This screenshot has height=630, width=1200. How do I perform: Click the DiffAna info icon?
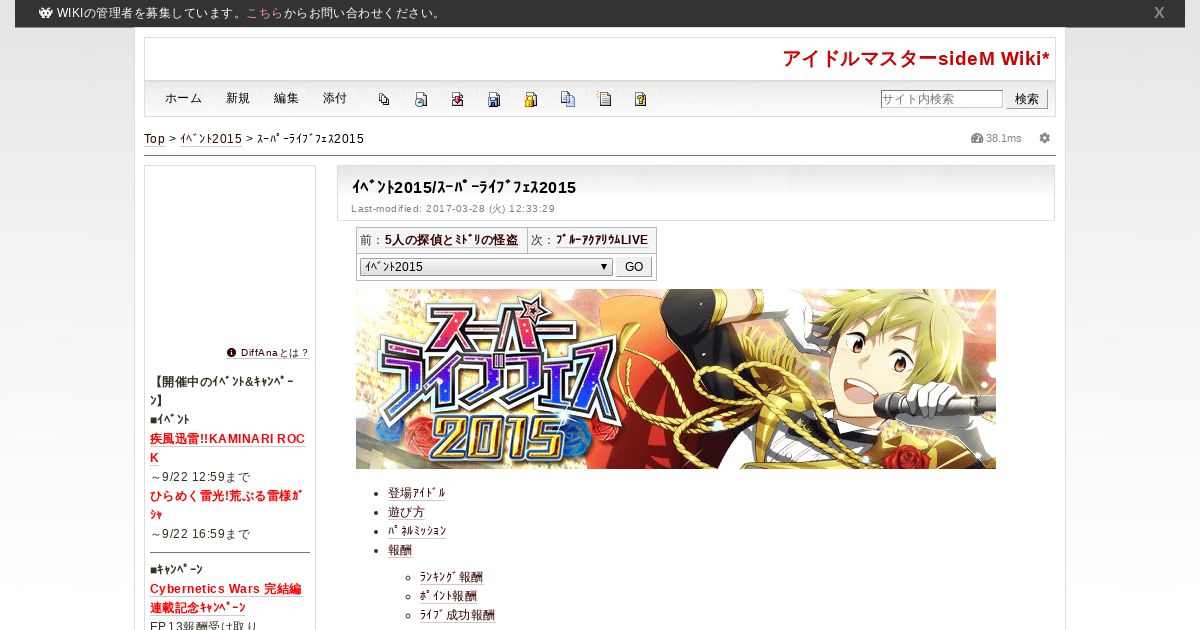(x=232, y=352)
